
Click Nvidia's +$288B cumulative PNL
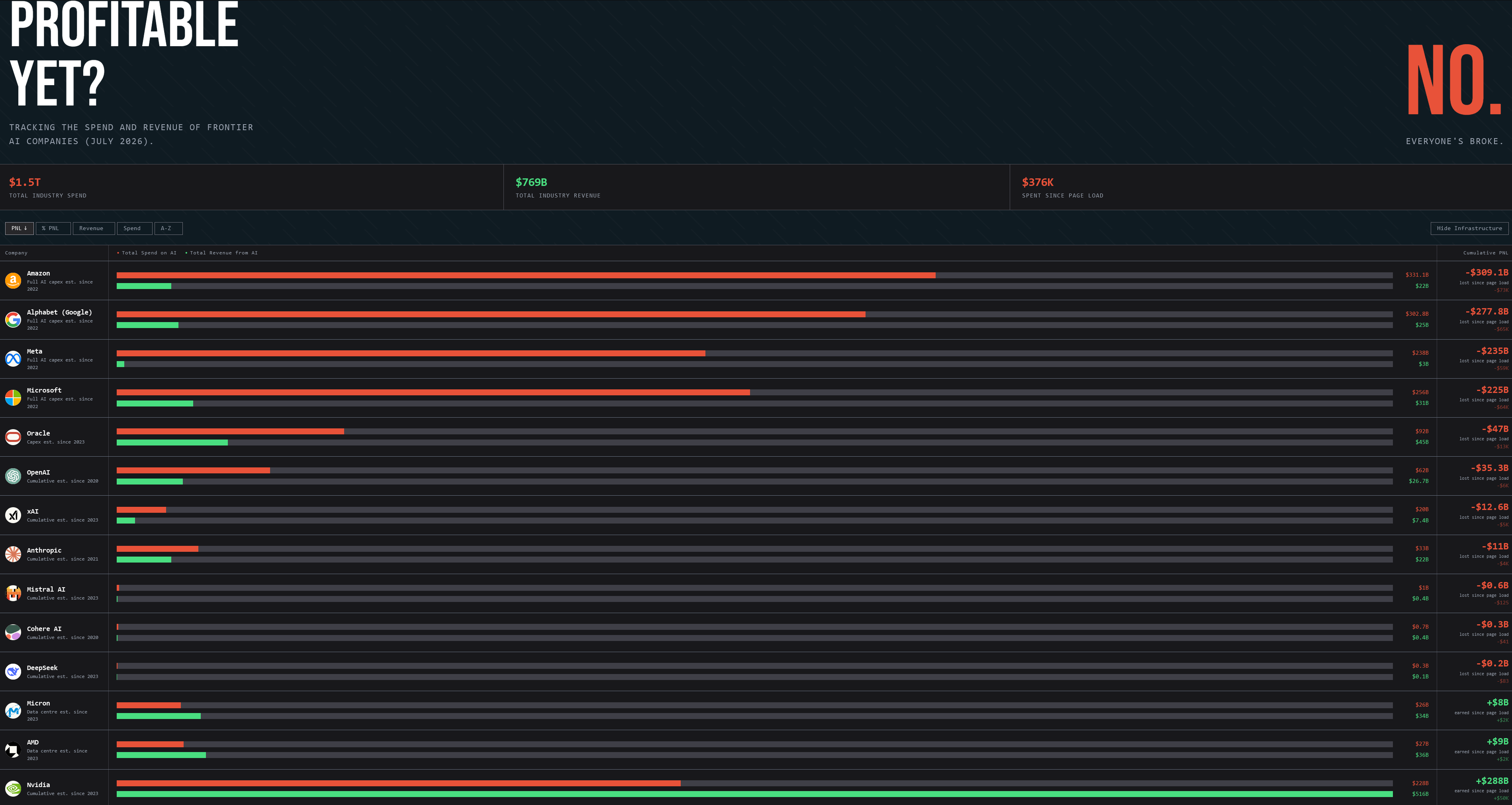click(1491, 781)
